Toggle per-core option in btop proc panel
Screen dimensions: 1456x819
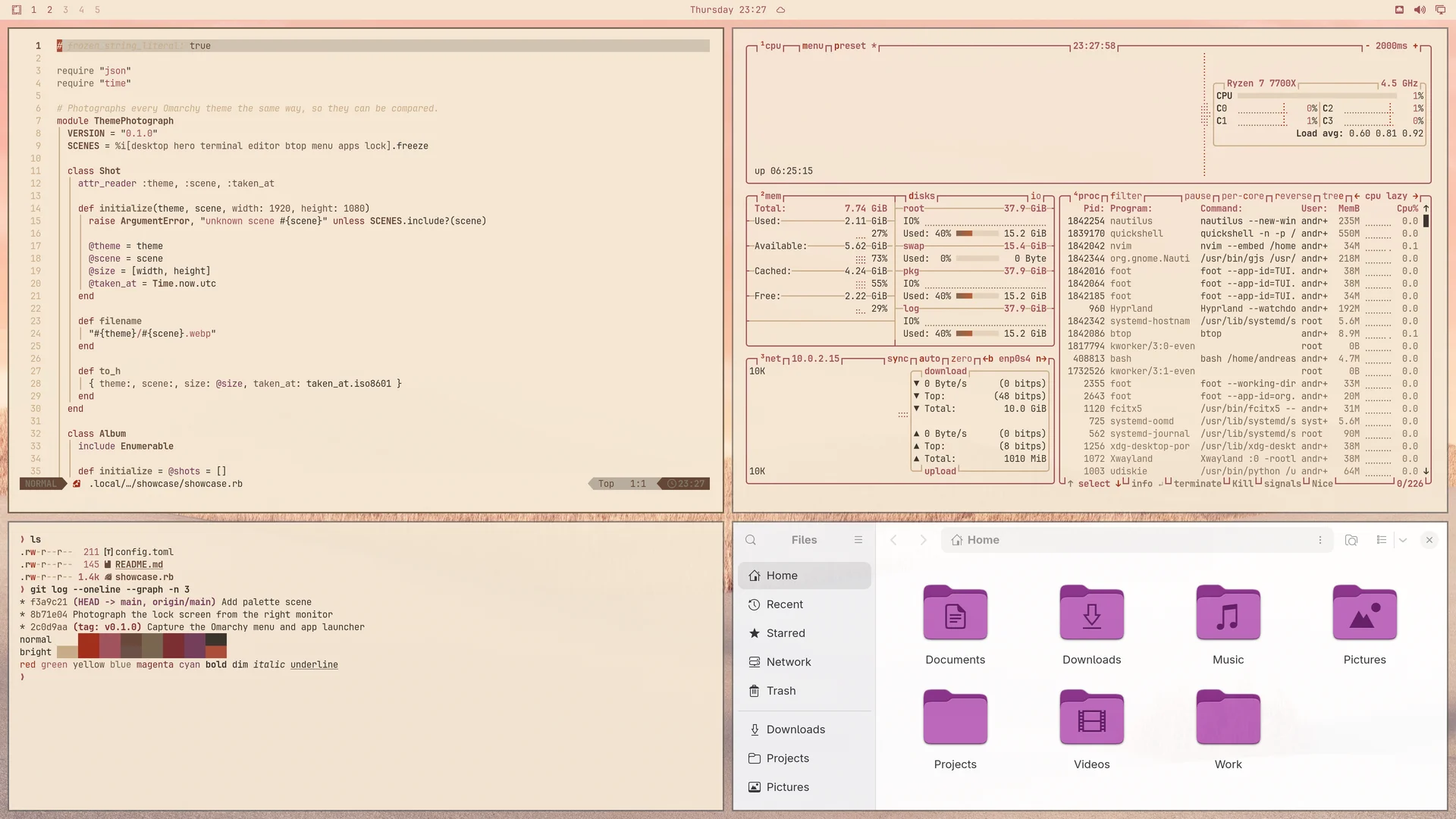(x=1242, y=196)
